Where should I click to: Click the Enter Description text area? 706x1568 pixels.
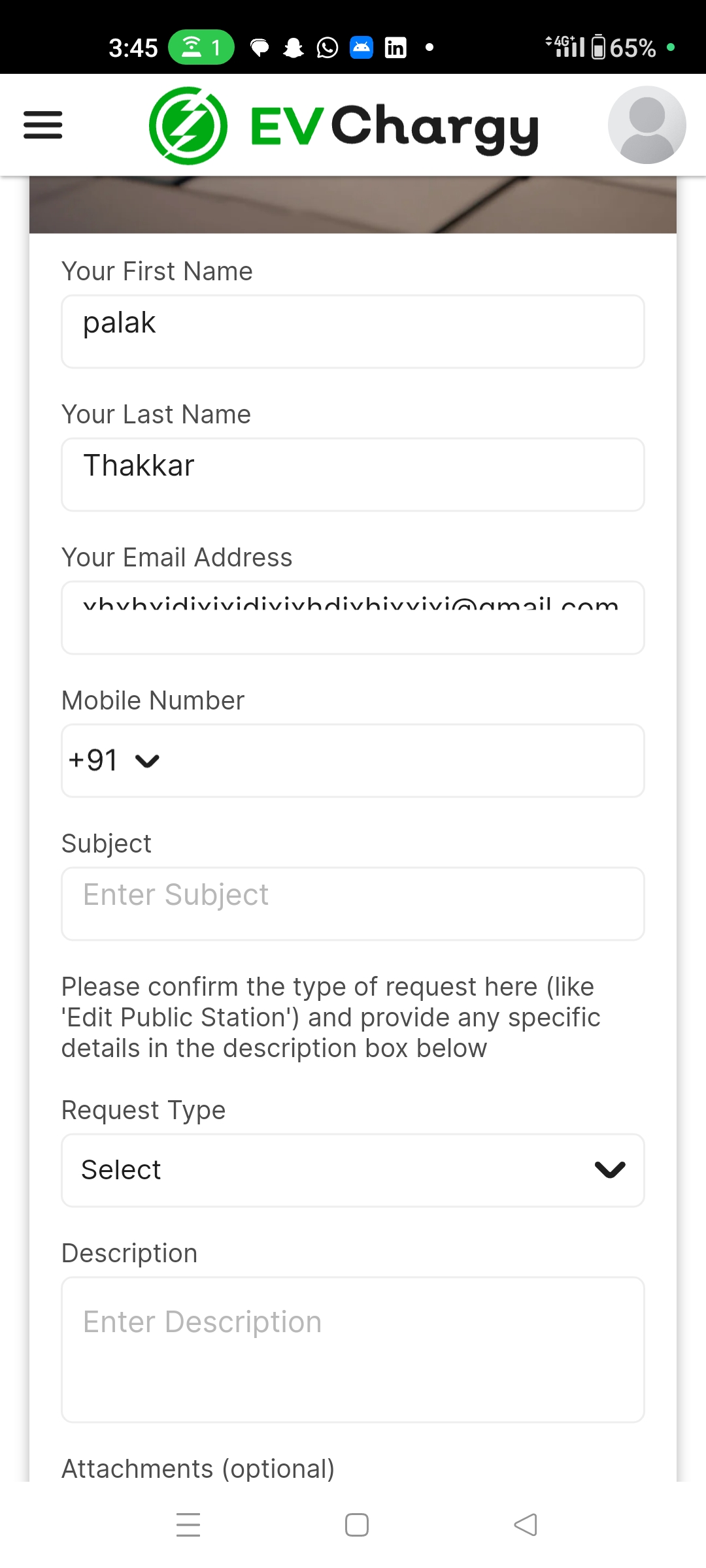pos(353,1349)
